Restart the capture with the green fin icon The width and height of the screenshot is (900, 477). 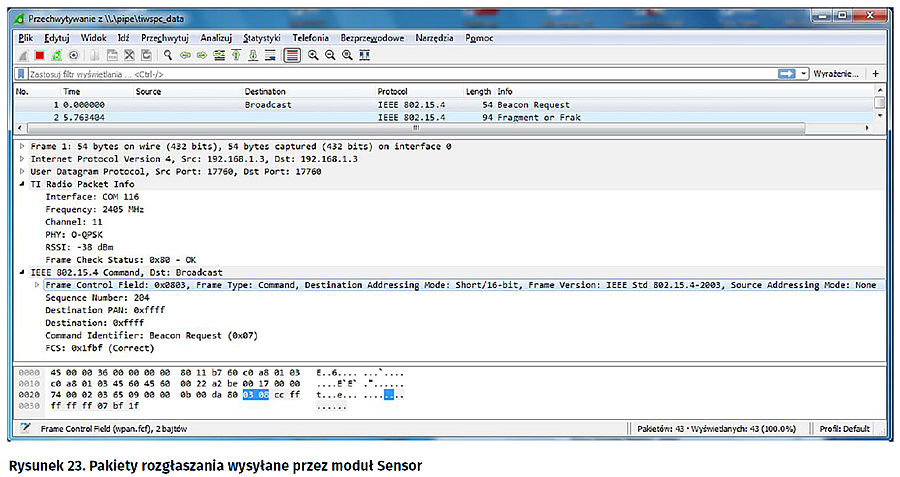pos(56,55)
